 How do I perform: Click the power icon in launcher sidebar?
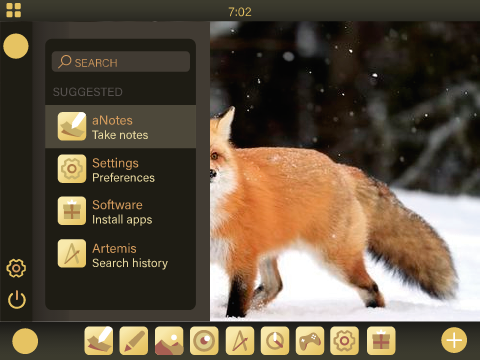click(x=17, y=299)
